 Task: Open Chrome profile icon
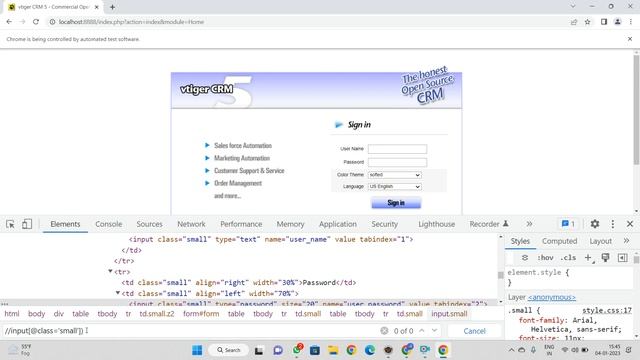(618, 22)
